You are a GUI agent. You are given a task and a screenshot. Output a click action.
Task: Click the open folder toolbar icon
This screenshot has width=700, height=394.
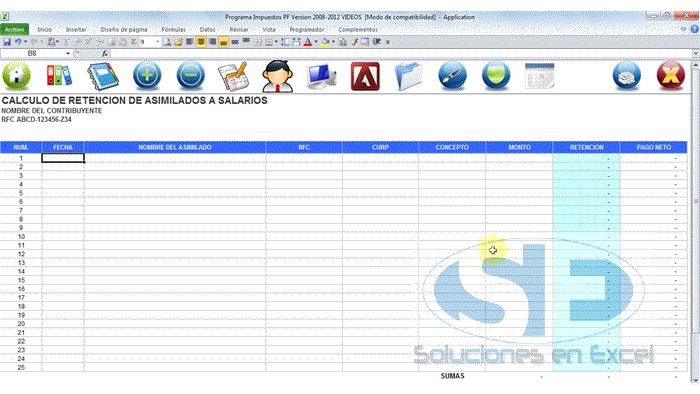click(178, 42)
